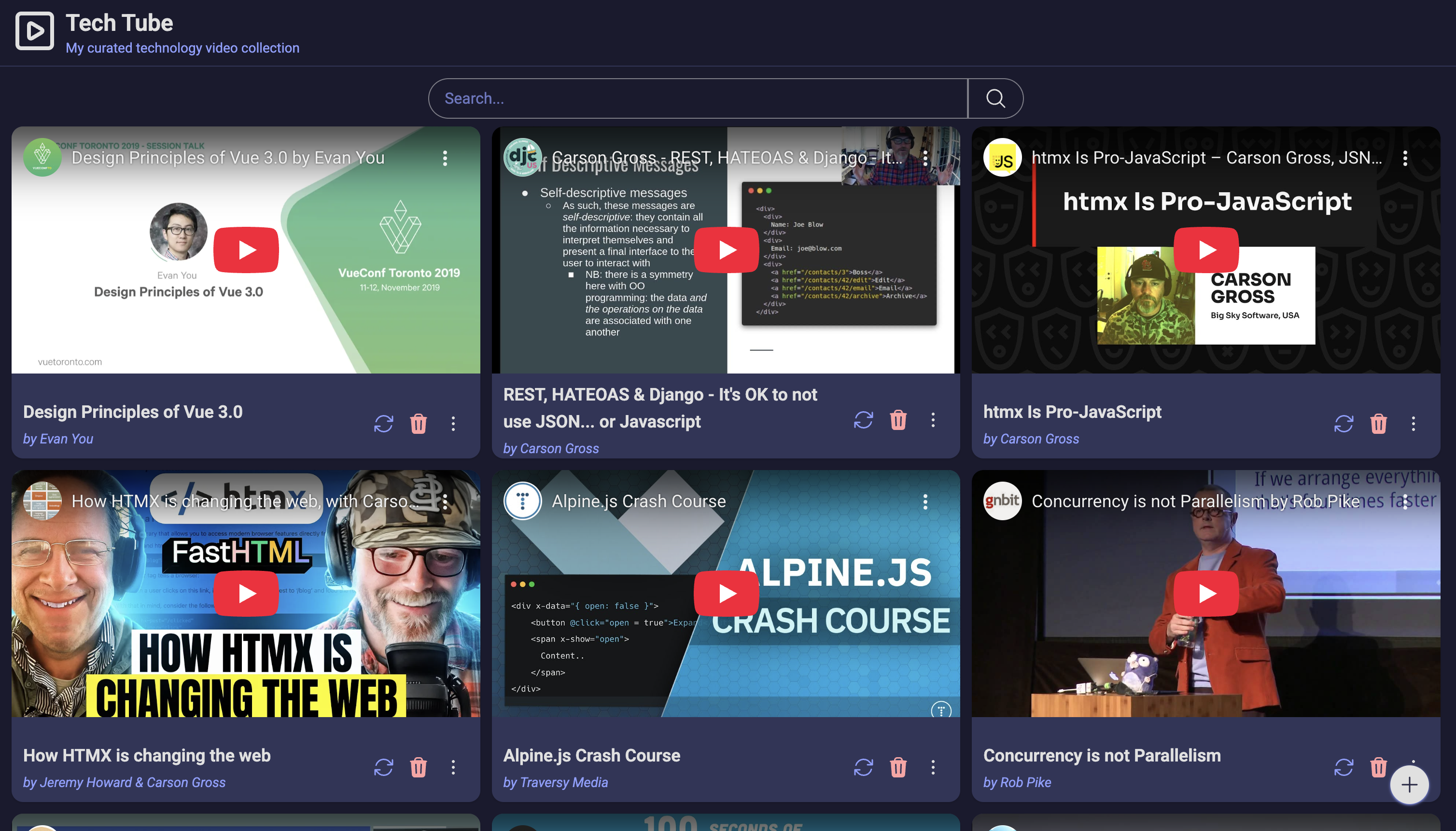
Task: Click the Tech Tube play logo icon
Action: tap(34, 31)
